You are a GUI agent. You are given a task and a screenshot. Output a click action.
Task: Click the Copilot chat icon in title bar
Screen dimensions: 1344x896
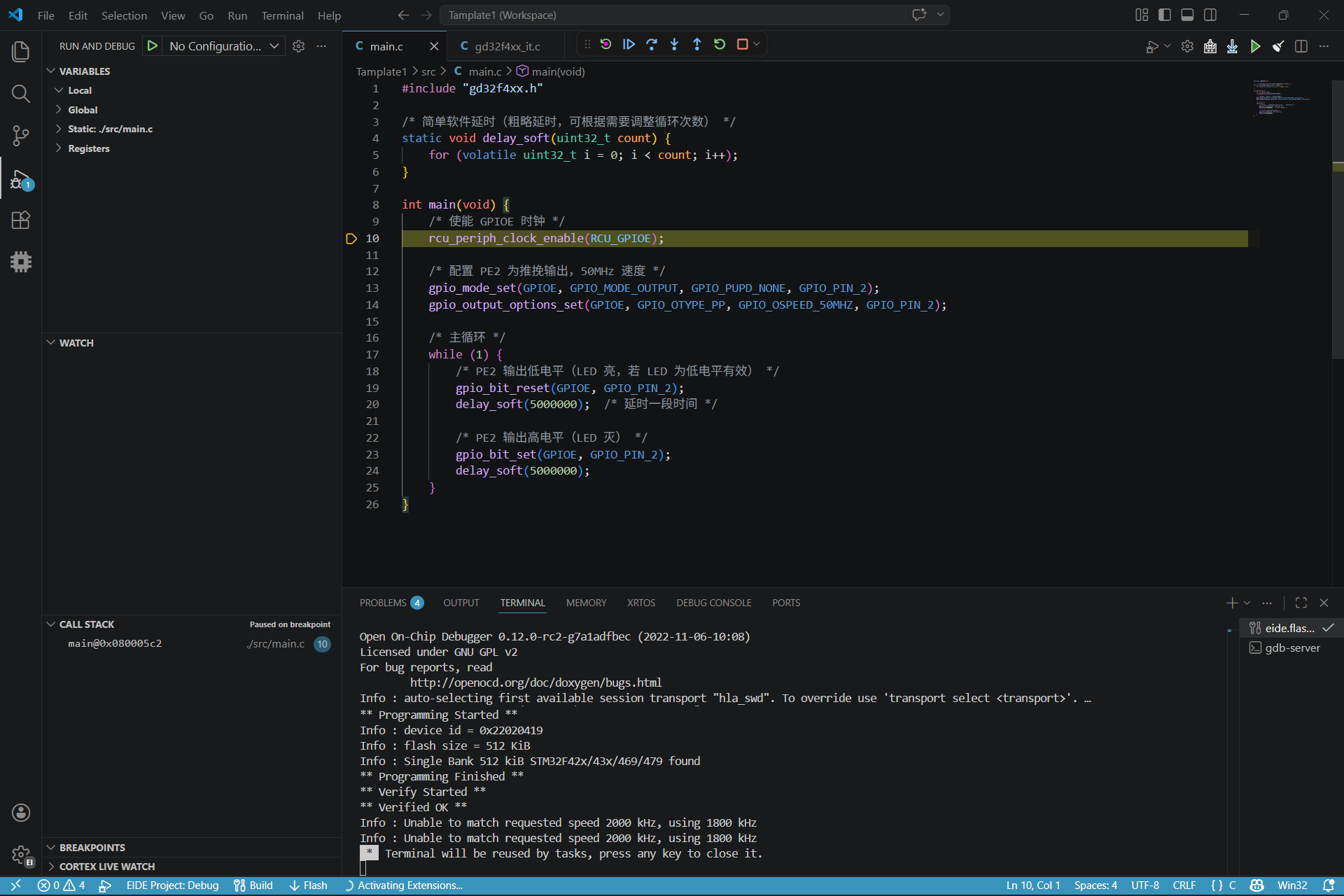[x=919, y=15]
